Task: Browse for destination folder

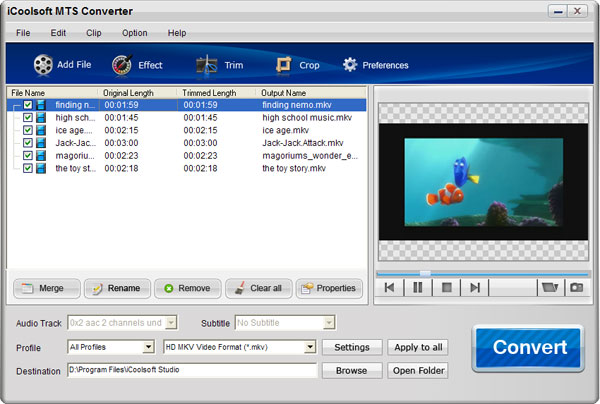Action: (x=352, y=370)
